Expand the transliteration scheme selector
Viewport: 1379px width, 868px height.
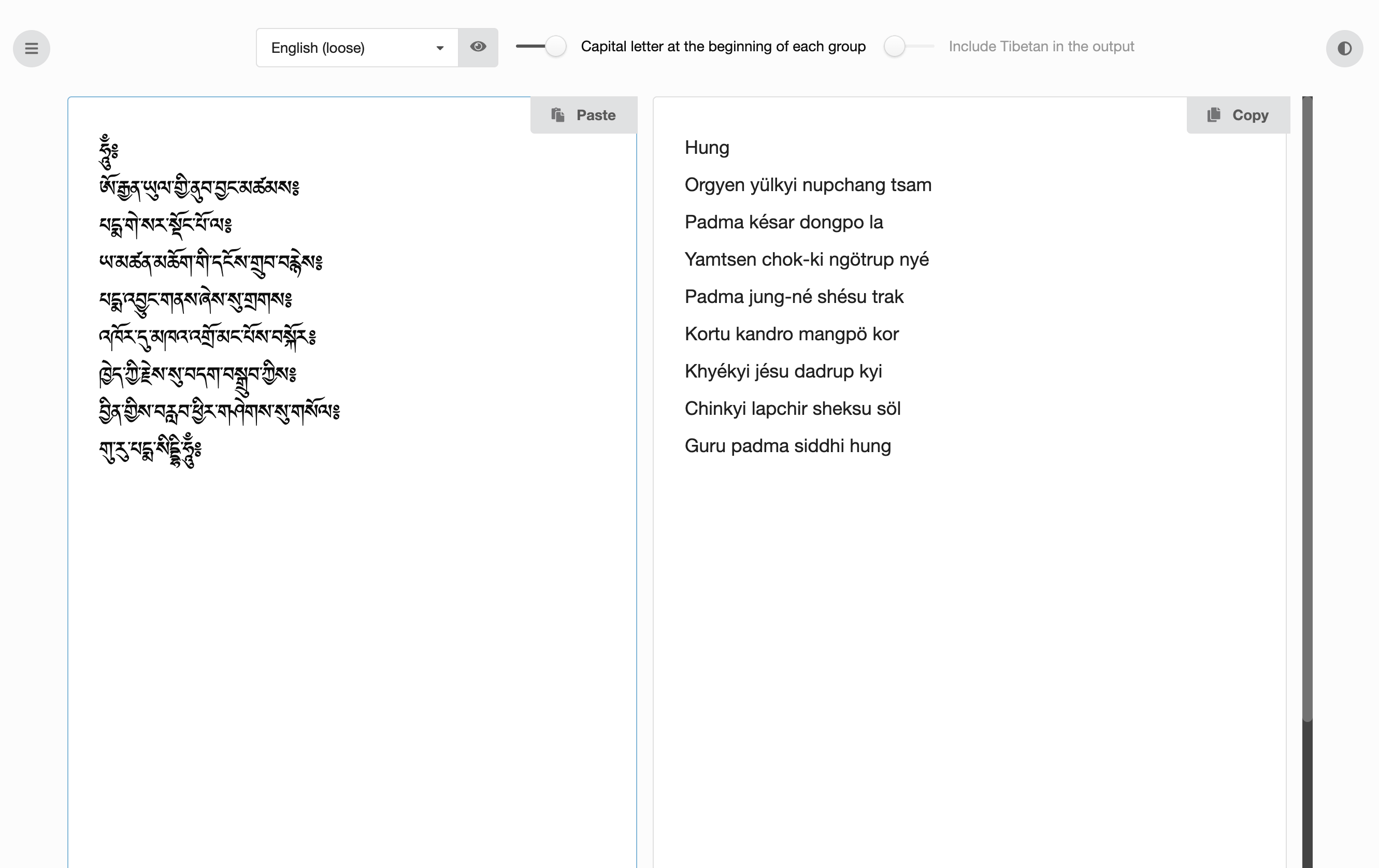click(x=355, y=48)
